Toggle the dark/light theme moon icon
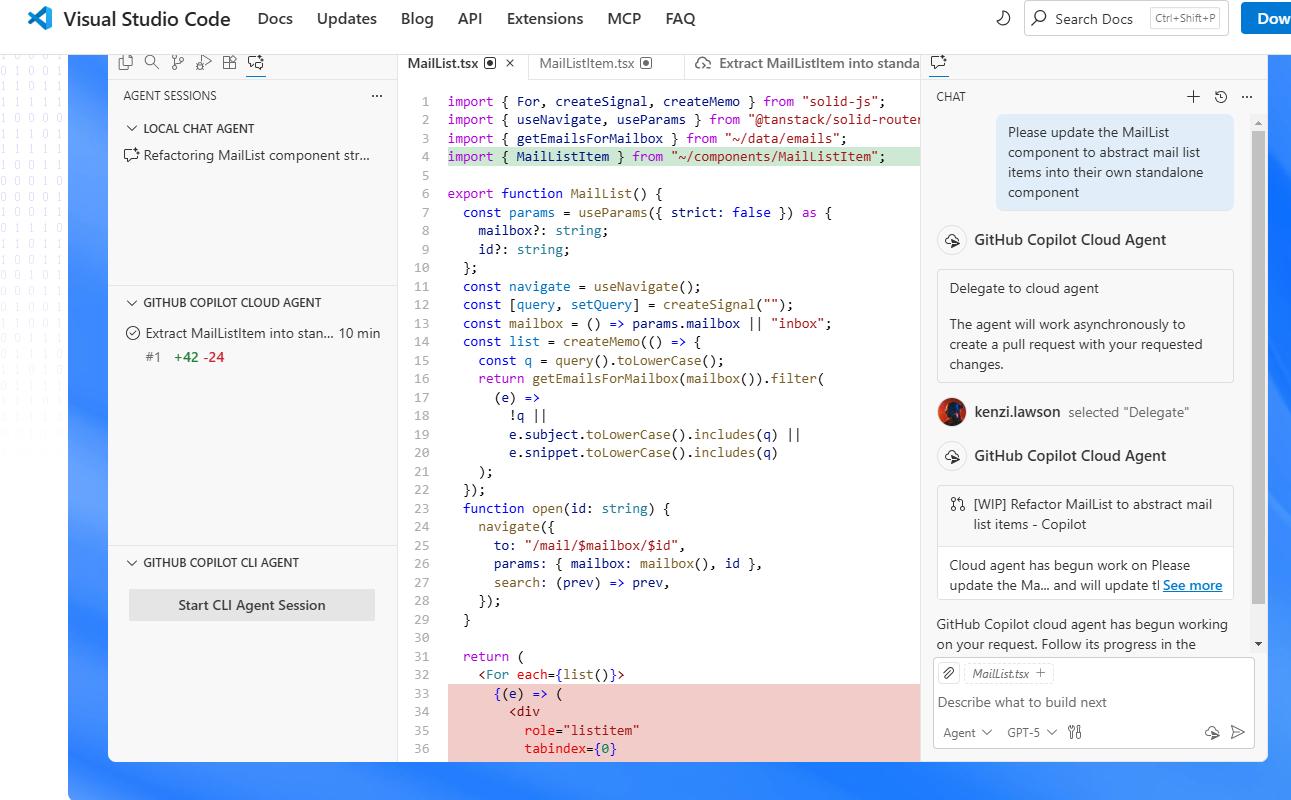 click(x=1004, y=18)
